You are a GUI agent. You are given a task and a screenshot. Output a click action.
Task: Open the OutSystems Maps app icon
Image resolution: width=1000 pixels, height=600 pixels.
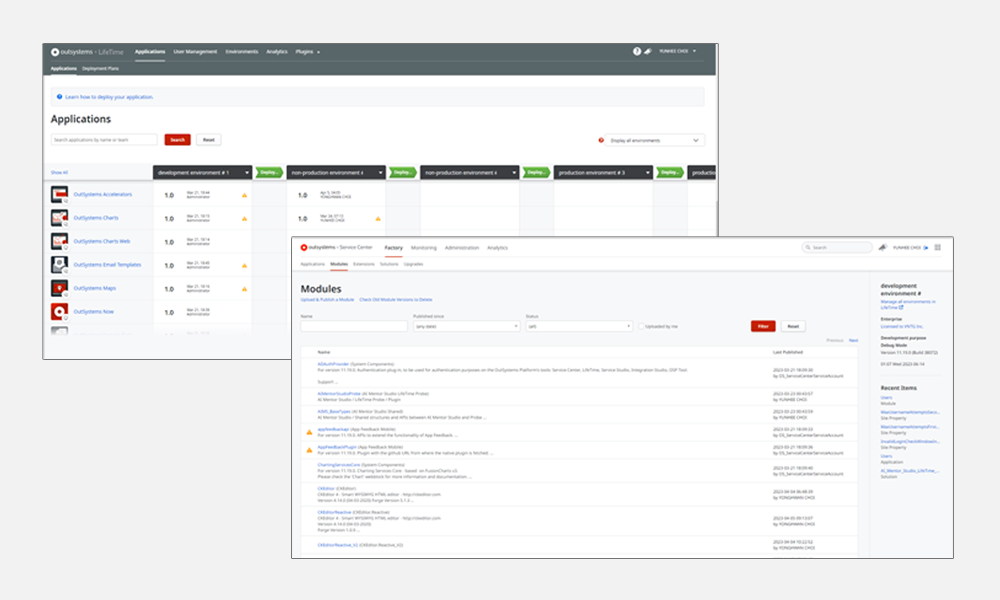59,288
